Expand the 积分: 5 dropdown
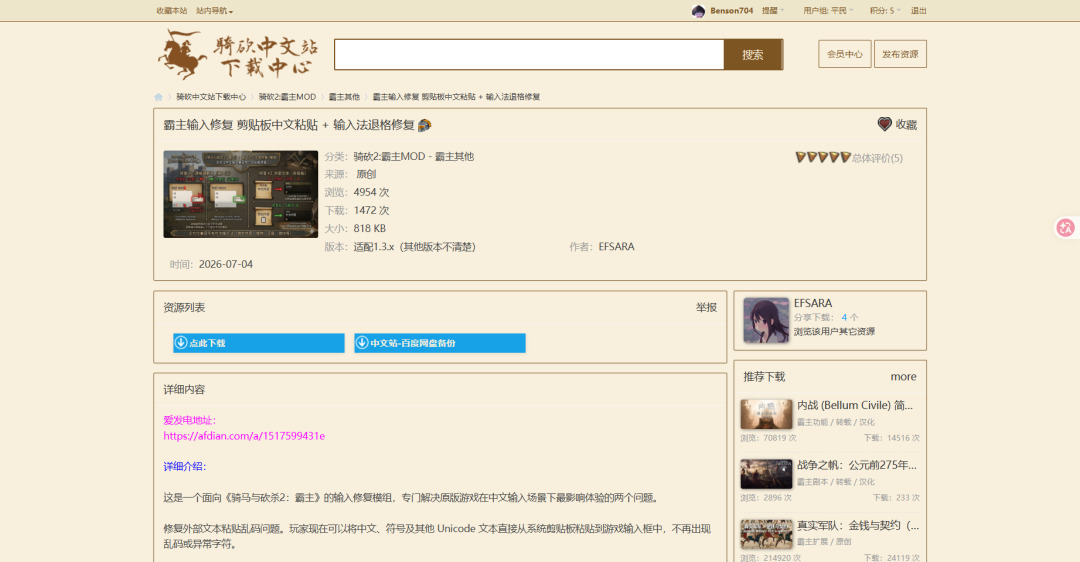 [x=884, y=10]
